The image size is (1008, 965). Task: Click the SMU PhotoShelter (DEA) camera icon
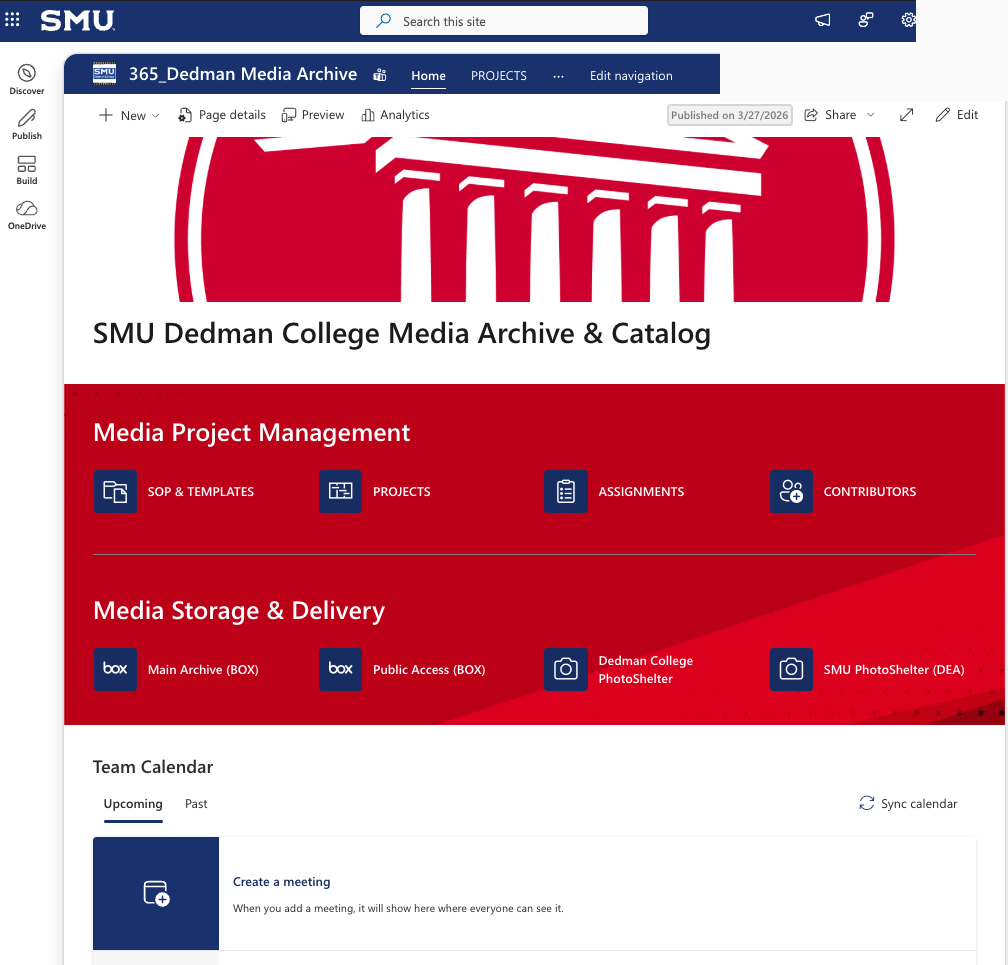click(x=791, y=669)
